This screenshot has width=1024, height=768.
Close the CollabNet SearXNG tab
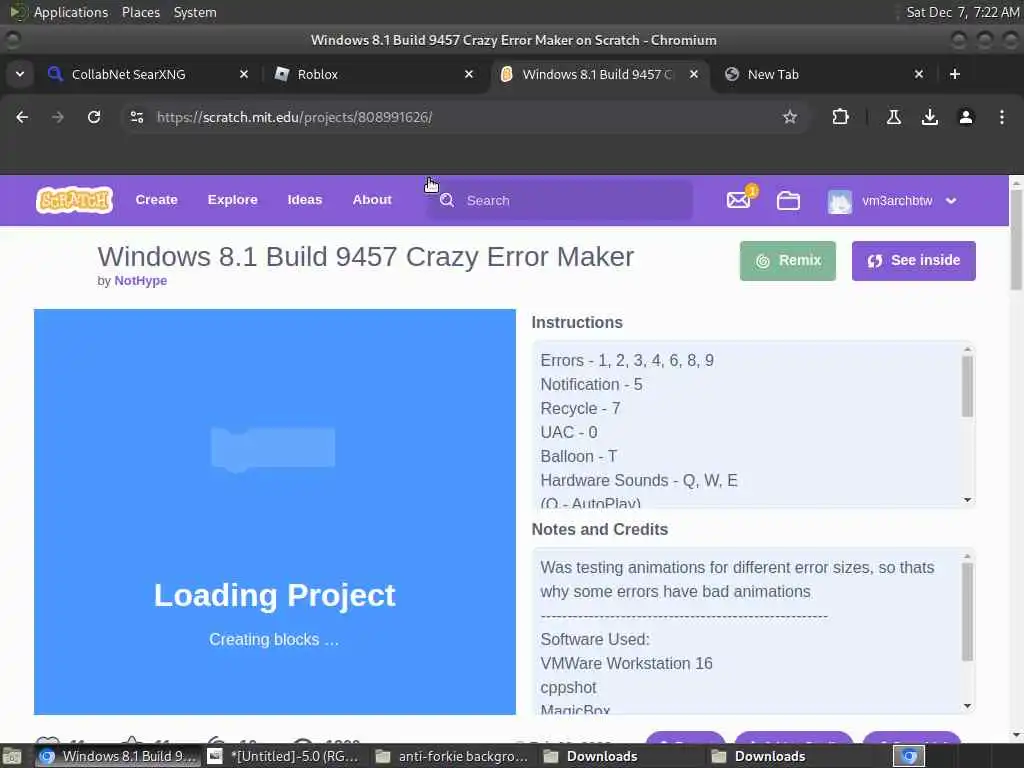pyautogui.click(x=244, y=74)
